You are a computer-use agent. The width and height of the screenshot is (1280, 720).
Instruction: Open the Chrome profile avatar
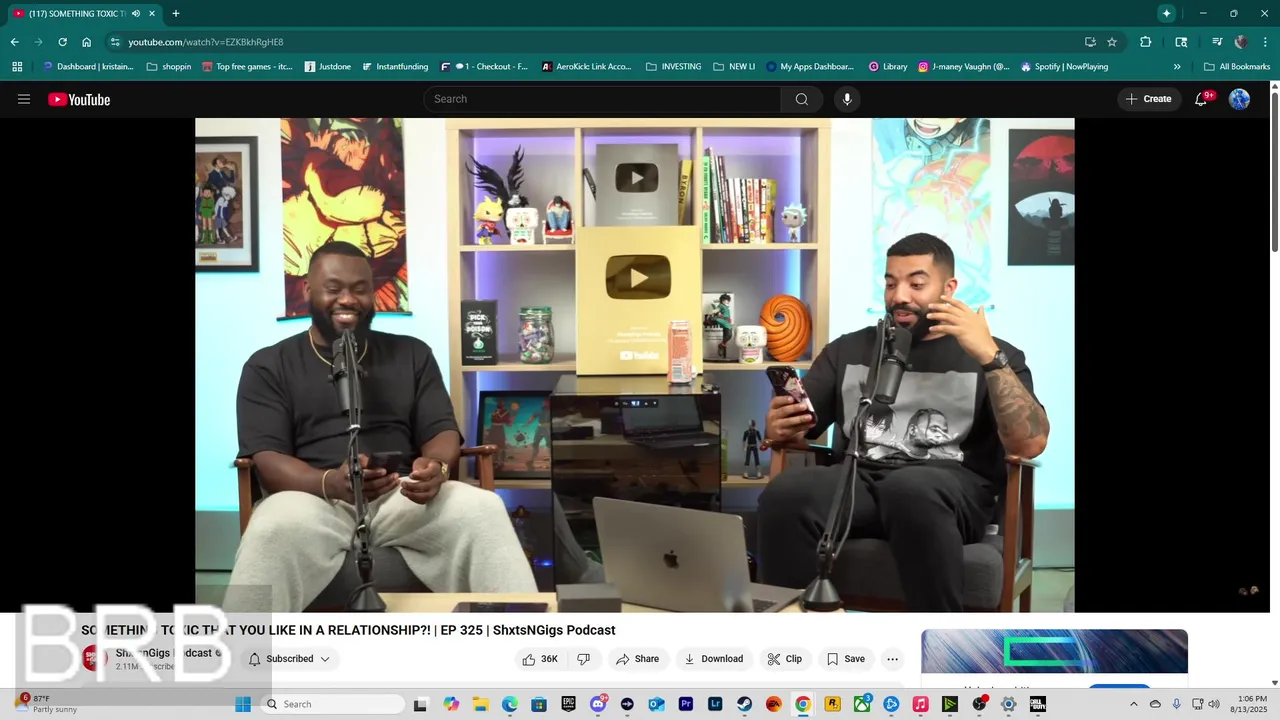click(1241, 42)
